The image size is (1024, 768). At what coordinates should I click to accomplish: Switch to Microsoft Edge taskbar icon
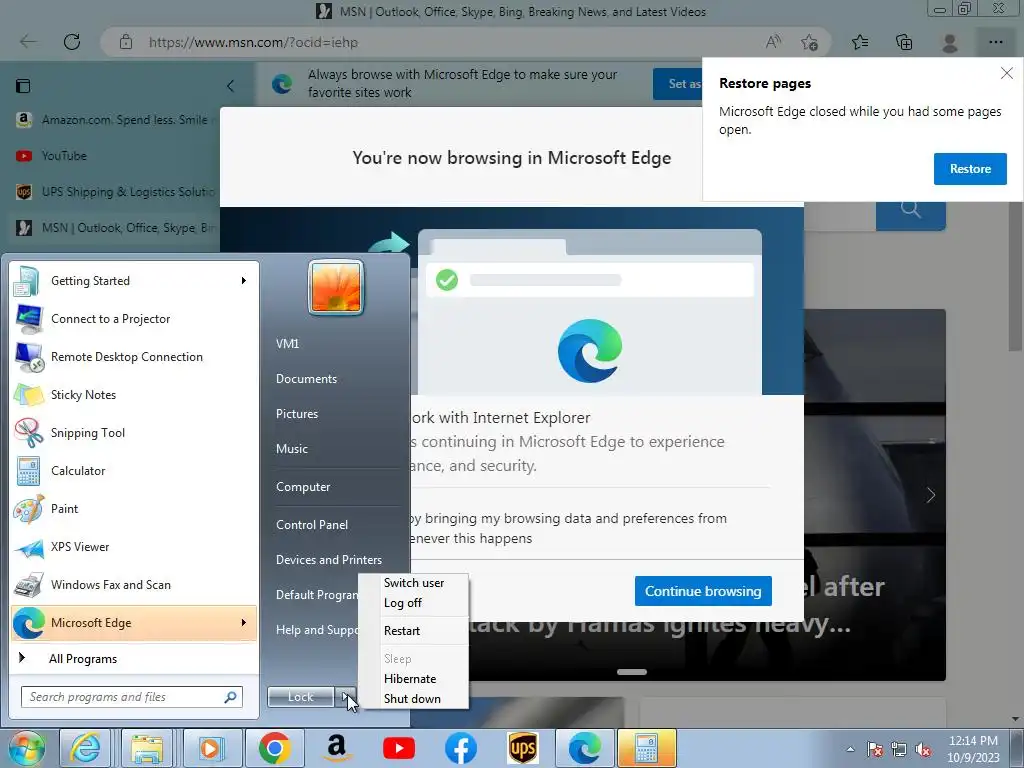click(x=584, y=748)
